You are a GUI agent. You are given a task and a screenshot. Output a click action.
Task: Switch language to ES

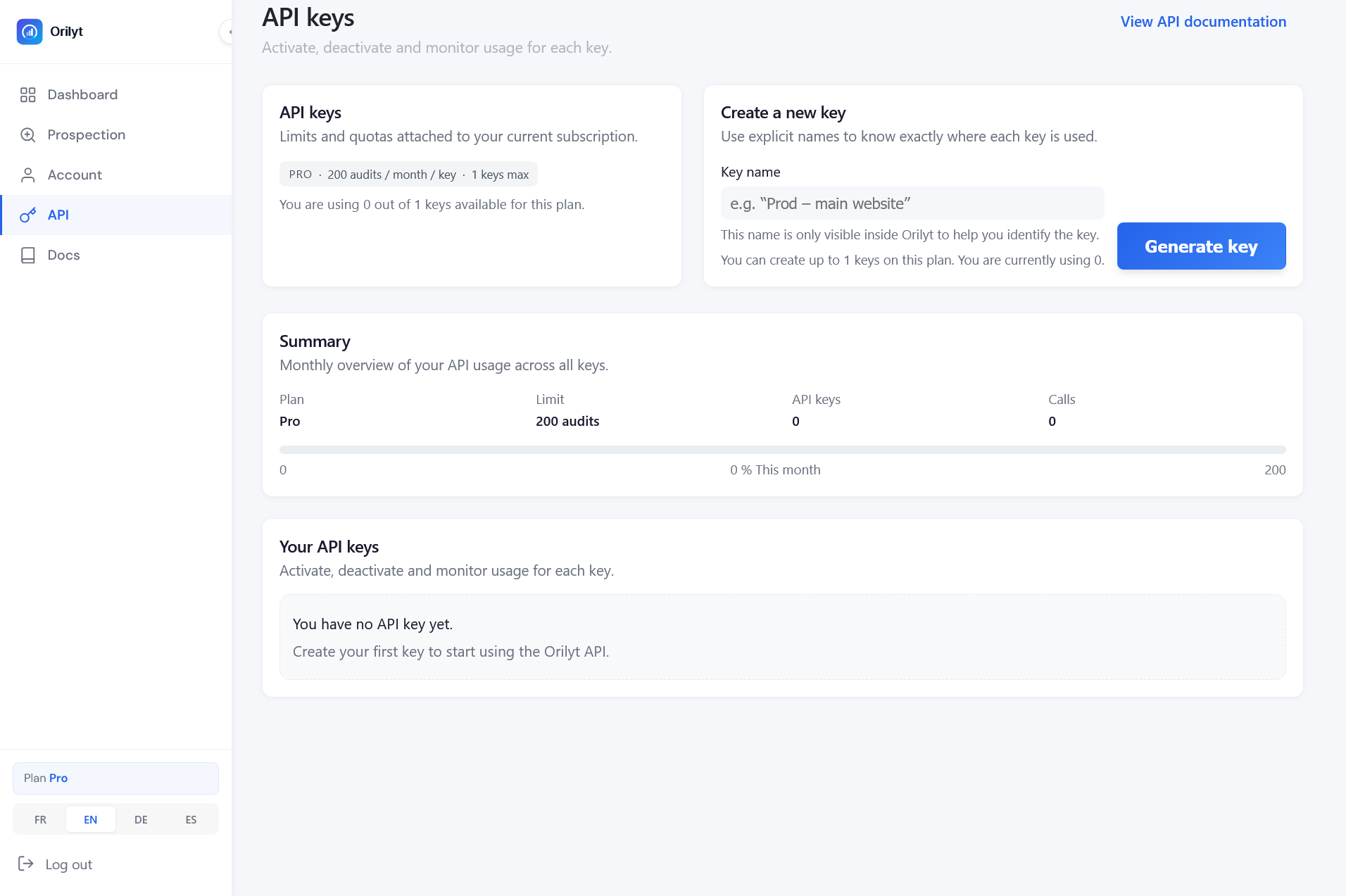[191, 820]
